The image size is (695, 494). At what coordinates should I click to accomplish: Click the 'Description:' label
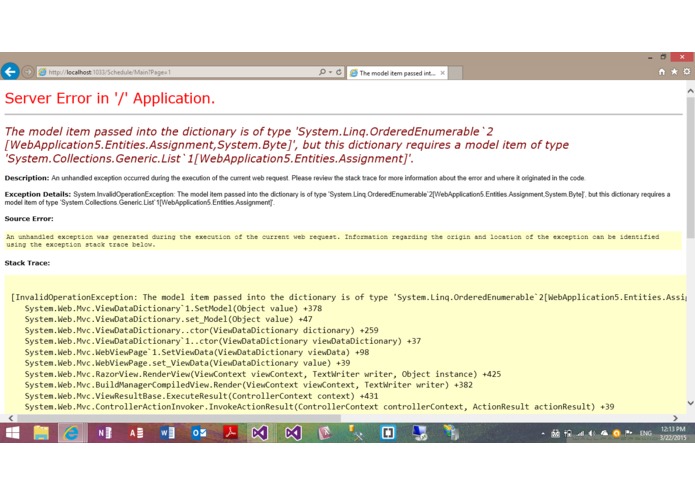click(27, 178)
